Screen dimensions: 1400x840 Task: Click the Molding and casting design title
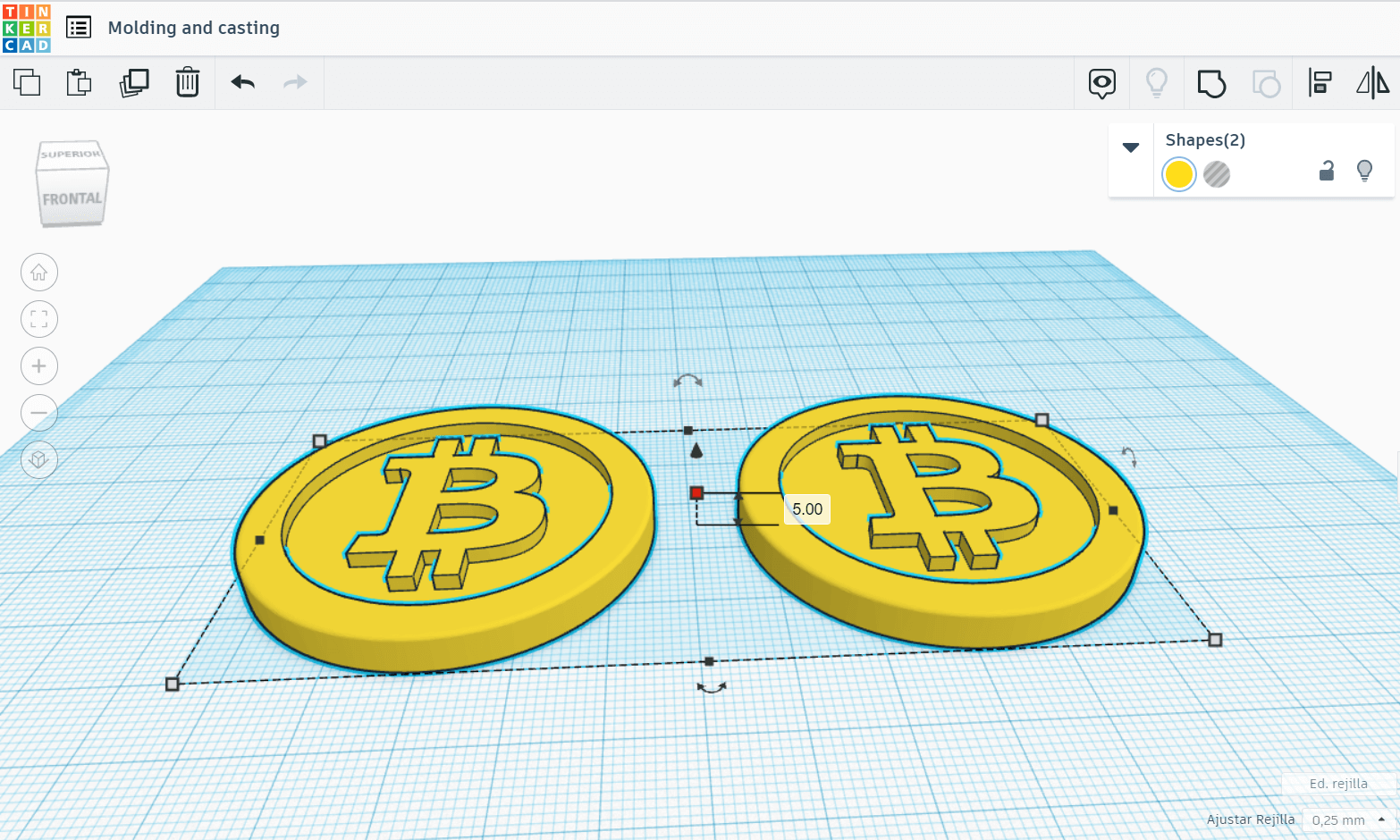[194, 28]
